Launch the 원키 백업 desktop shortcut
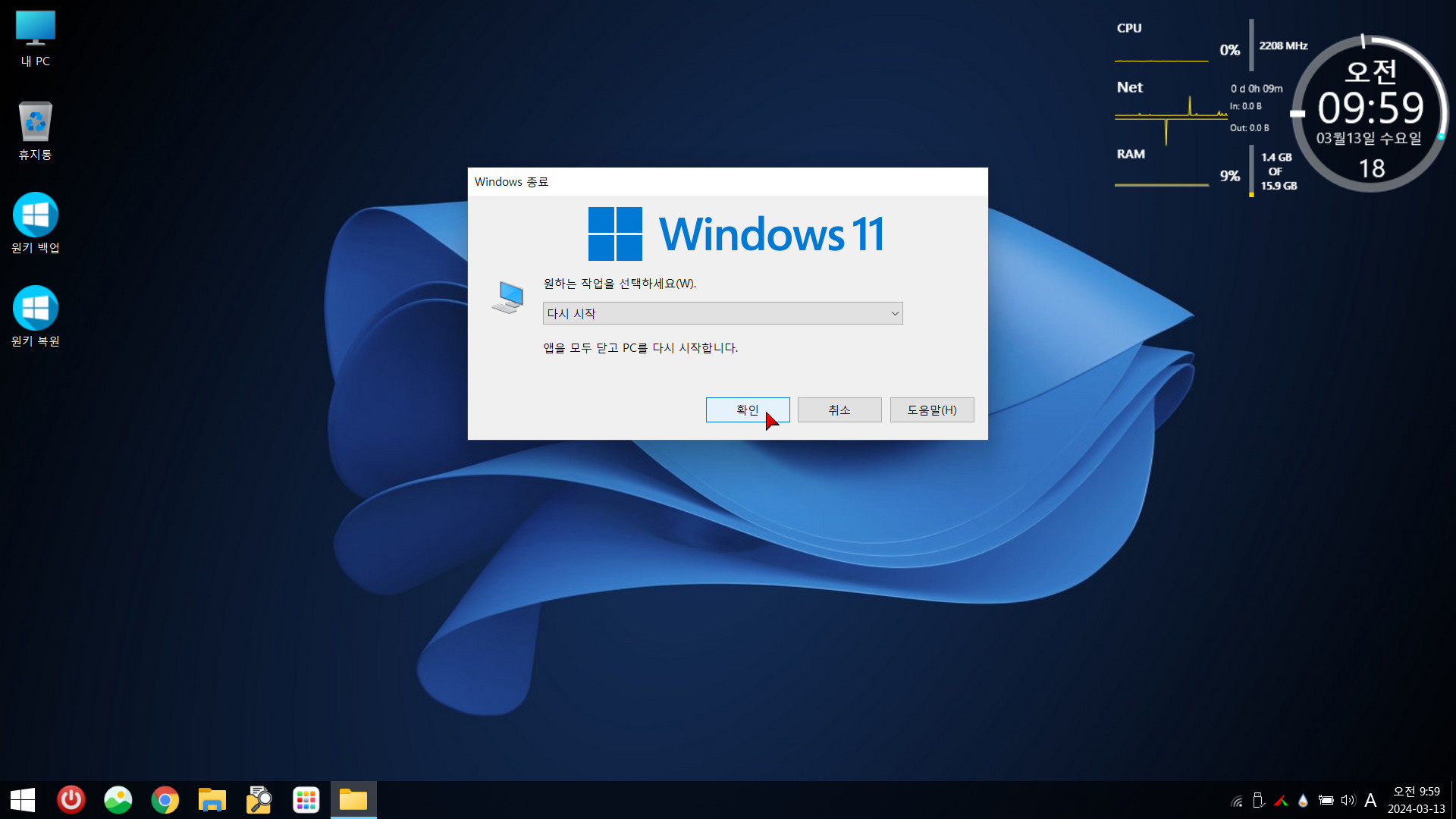Image resolution: width=1456 pixels, height=819 pixels. point(35,224)
